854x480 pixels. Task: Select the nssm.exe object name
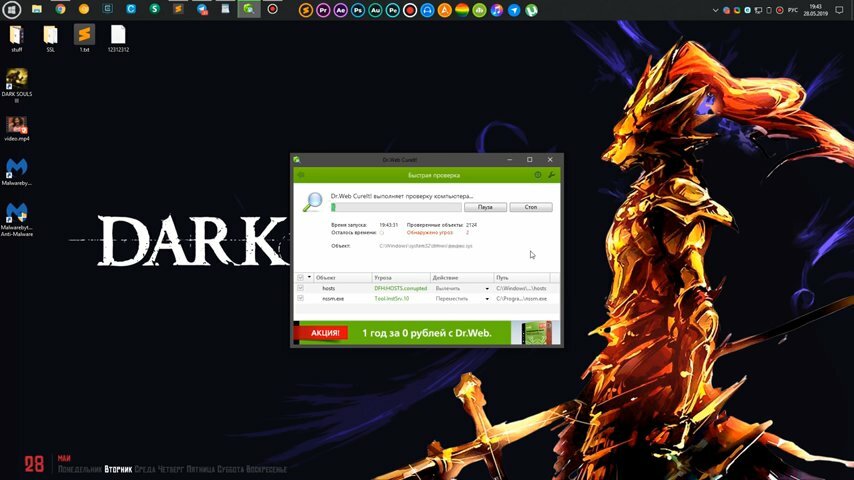(333, 299)
